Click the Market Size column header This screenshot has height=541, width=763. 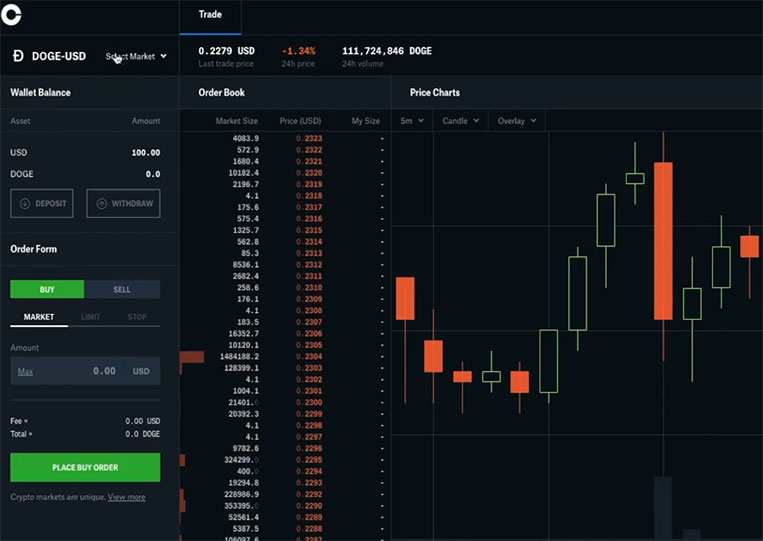click(236, 121)
